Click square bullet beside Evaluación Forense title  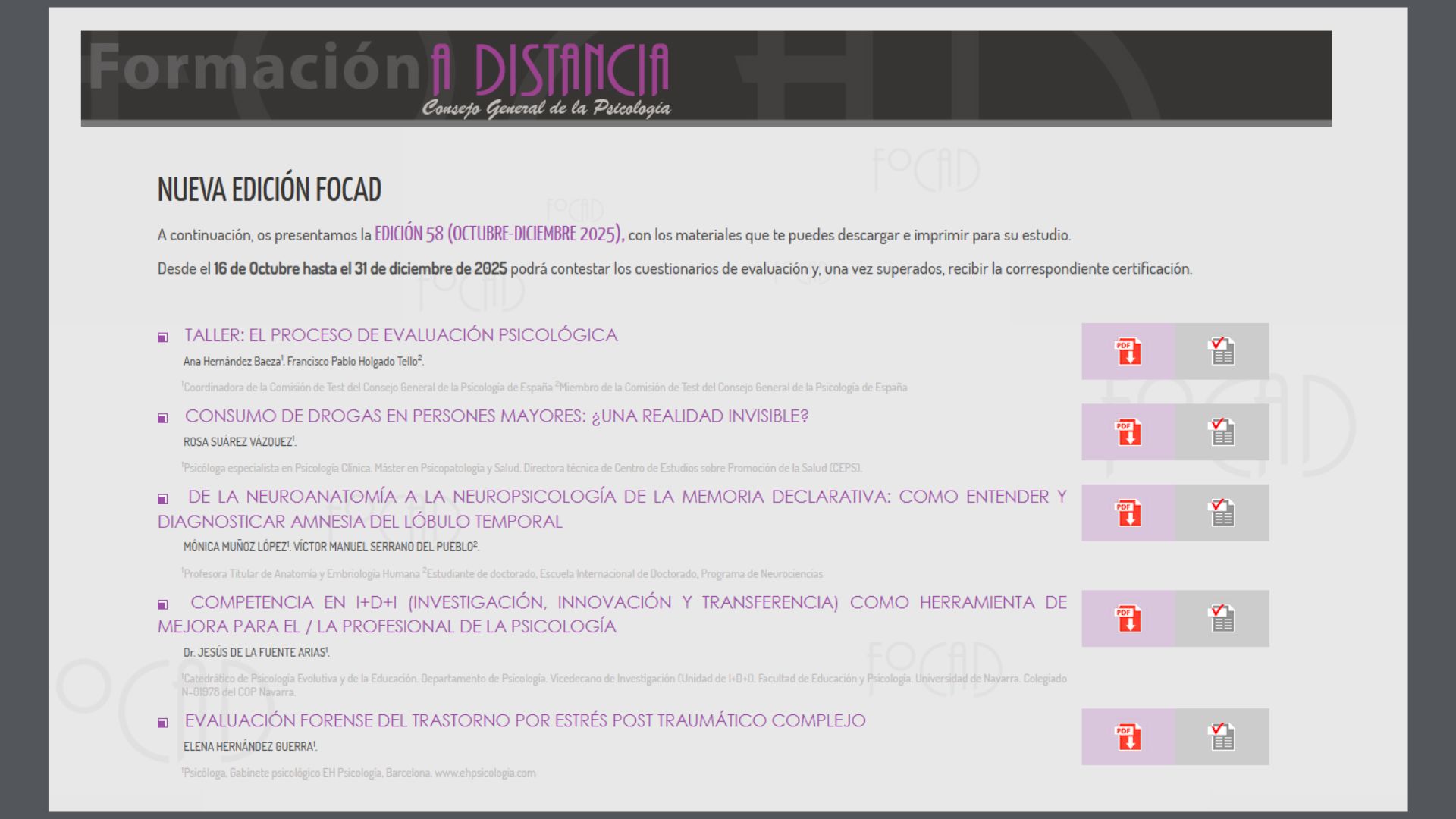pos(162,723)
